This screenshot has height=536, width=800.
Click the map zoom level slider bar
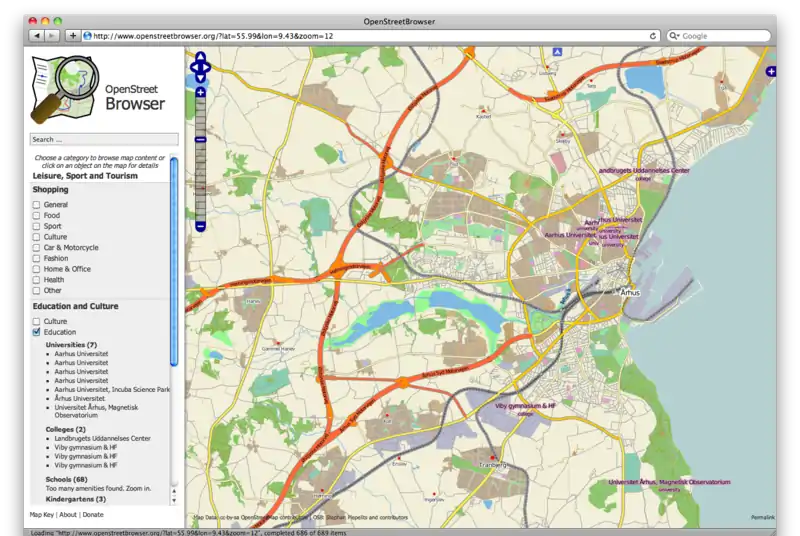[x=200, y=160]
